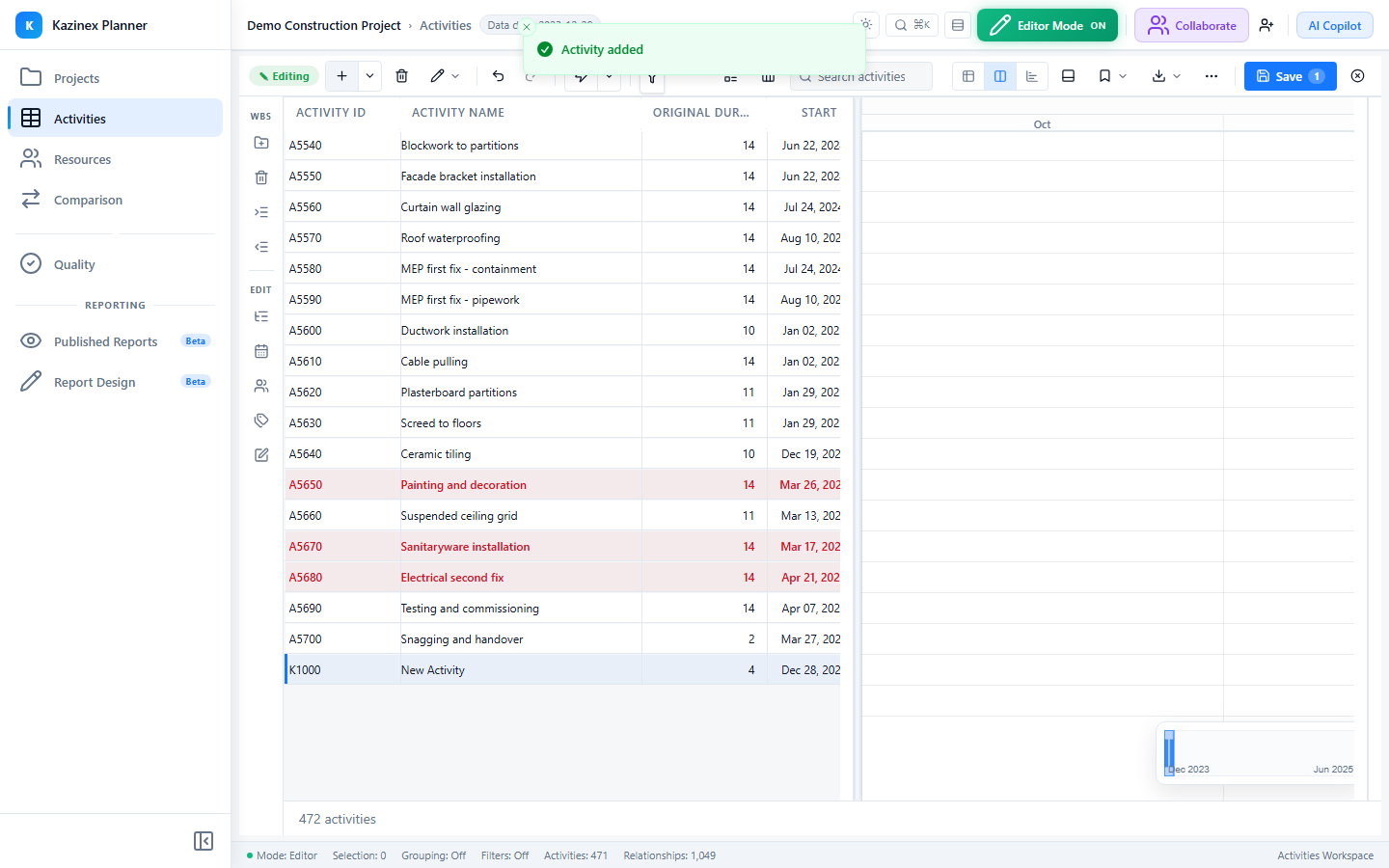
Task: Open the pencil edit tool dropdown
Action: [445, 76]
